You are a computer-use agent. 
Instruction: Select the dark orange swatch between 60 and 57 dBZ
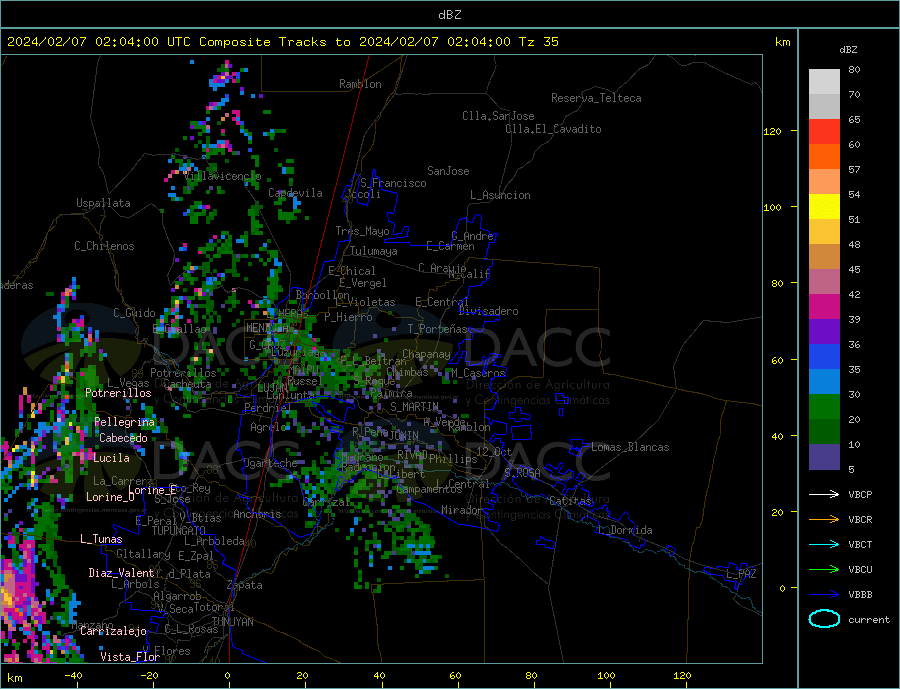(824, 157)
